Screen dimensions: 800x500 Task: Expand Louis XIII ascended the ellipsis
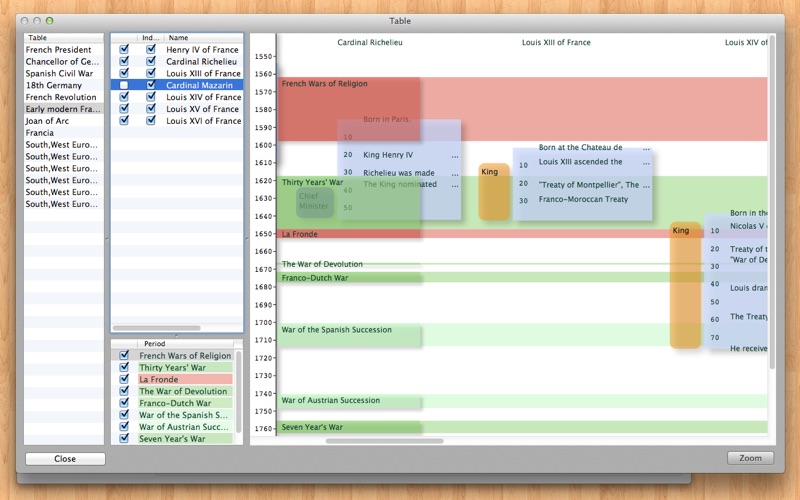(x=646, y=163)
